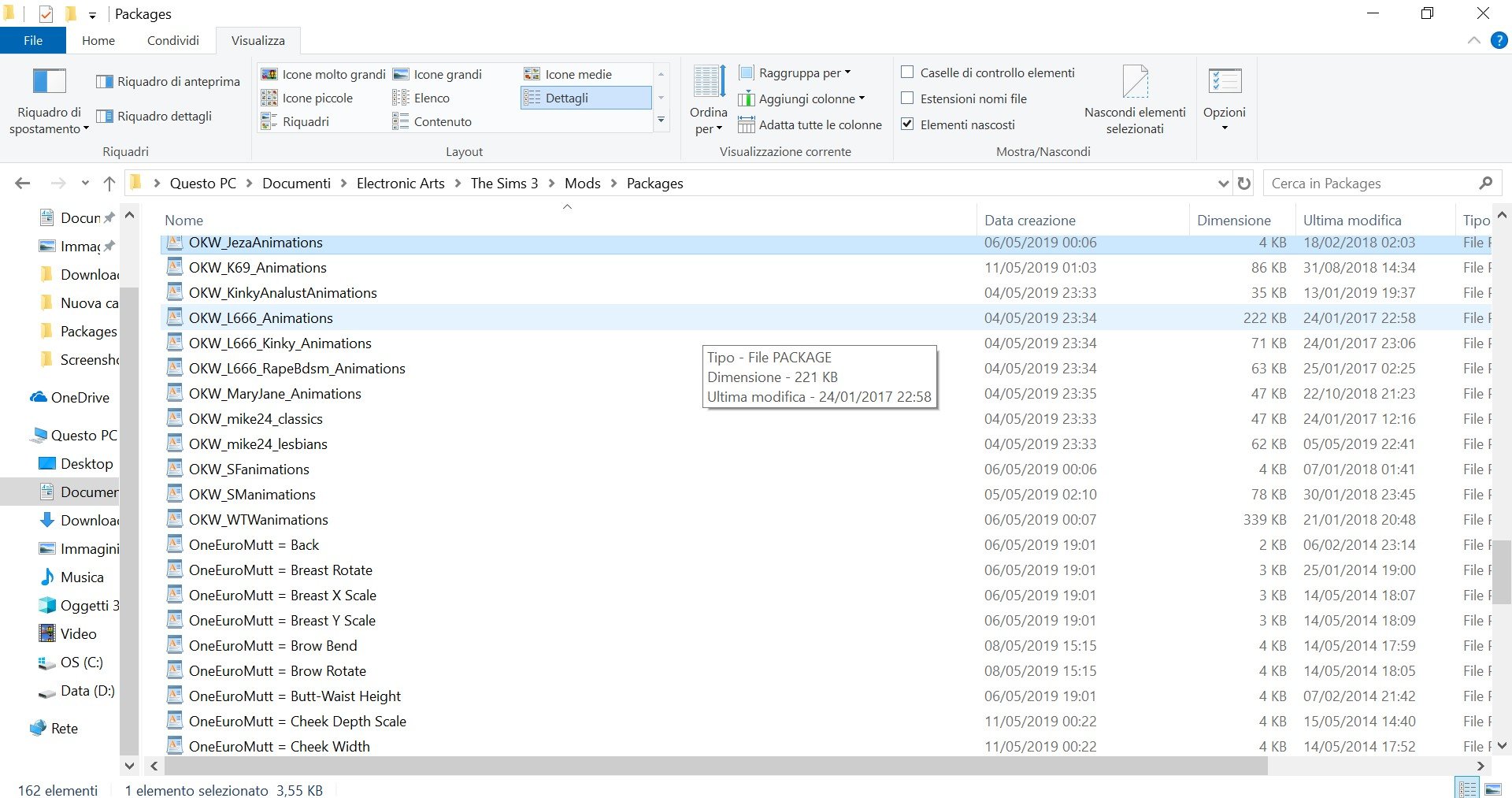This screenshot has height=798, width=1512.
Task: Toggle Riquadro di anteprima
Action: coord(168,82)
